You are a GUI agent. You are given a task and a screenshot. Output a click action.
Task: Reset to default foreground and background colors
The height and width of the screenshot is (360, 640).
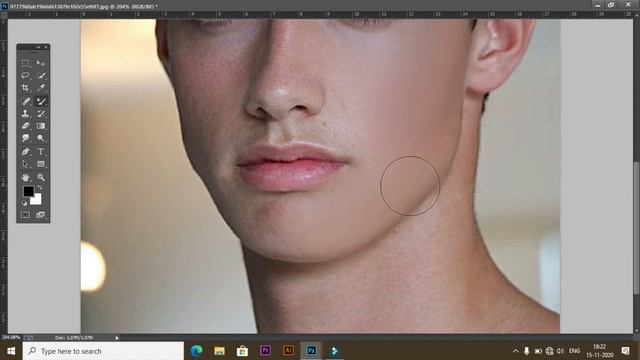point(24,203)
